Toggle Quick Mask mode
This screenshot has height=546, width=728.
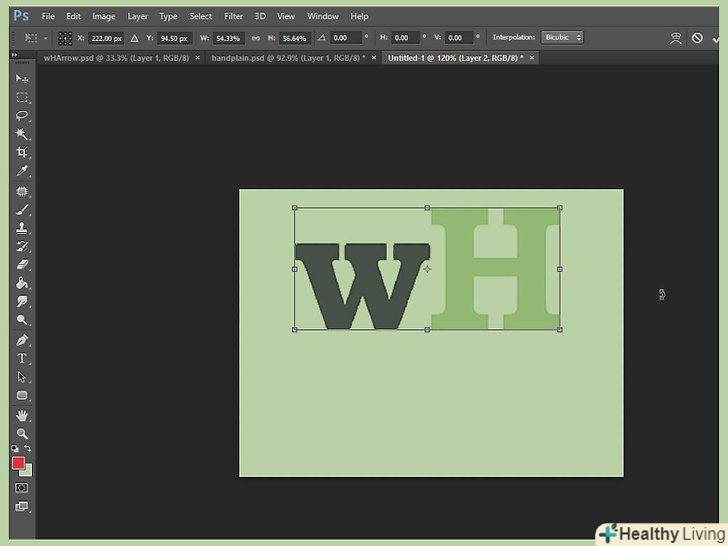click(22, 488)
